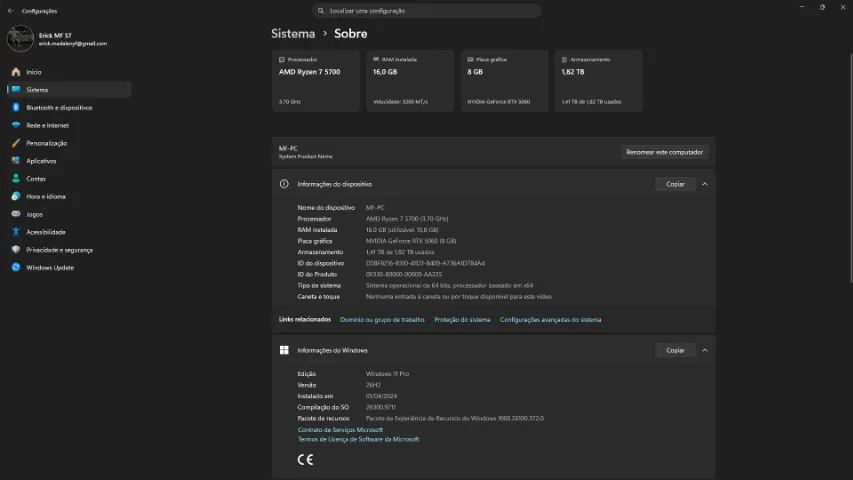
Task: Click the vertical scrollbar on the right
Action: pyautogui.click(x=850, y=169)
